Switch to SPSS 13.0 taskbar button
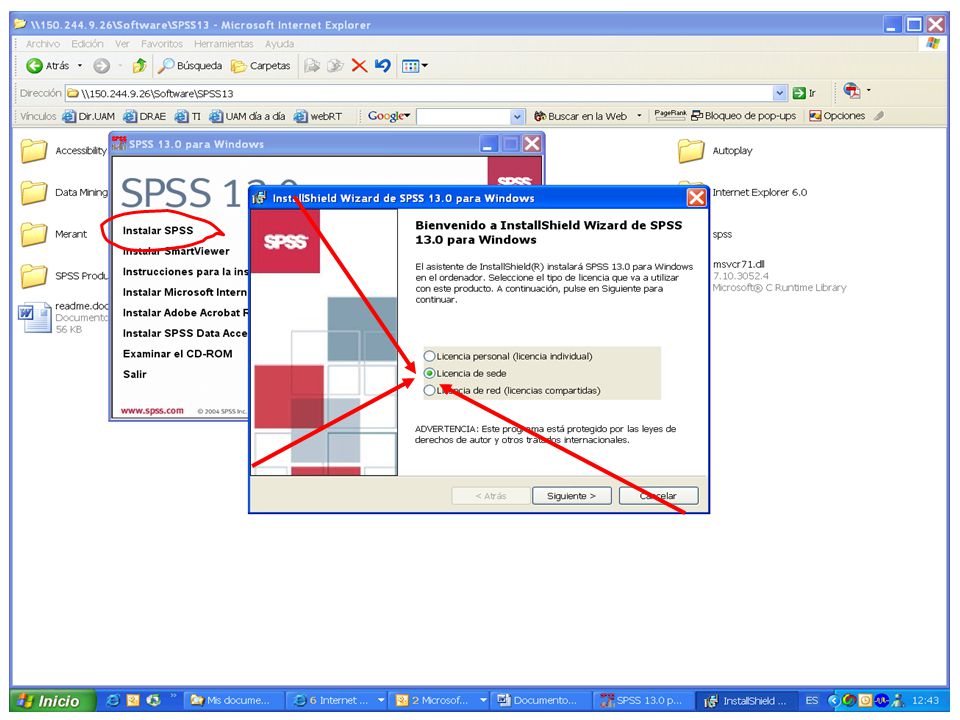This screenshot has height=720, width=960. 645,700
